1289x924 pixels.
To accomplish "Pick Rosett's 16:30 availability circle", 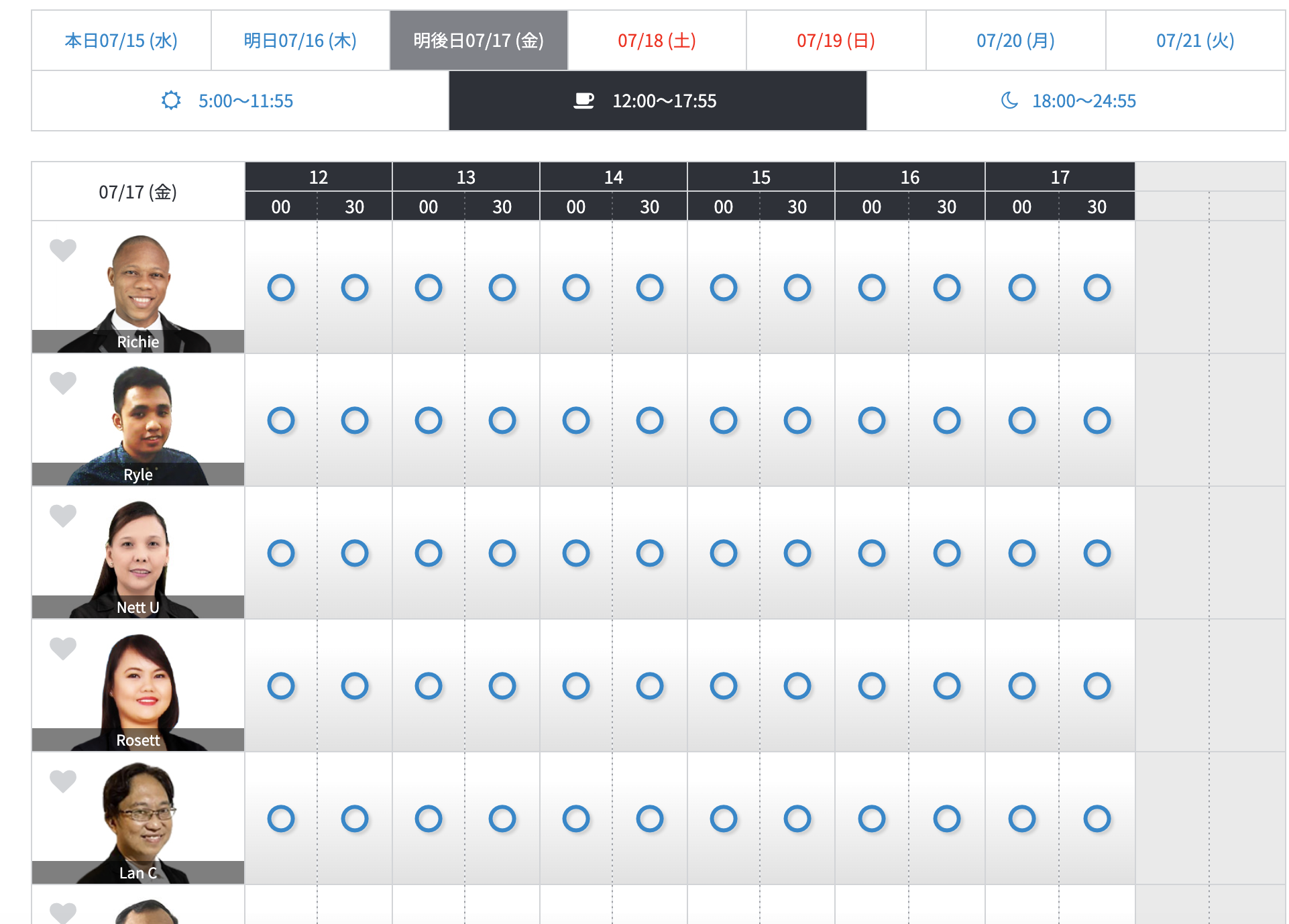I will (x=946, y=686).
